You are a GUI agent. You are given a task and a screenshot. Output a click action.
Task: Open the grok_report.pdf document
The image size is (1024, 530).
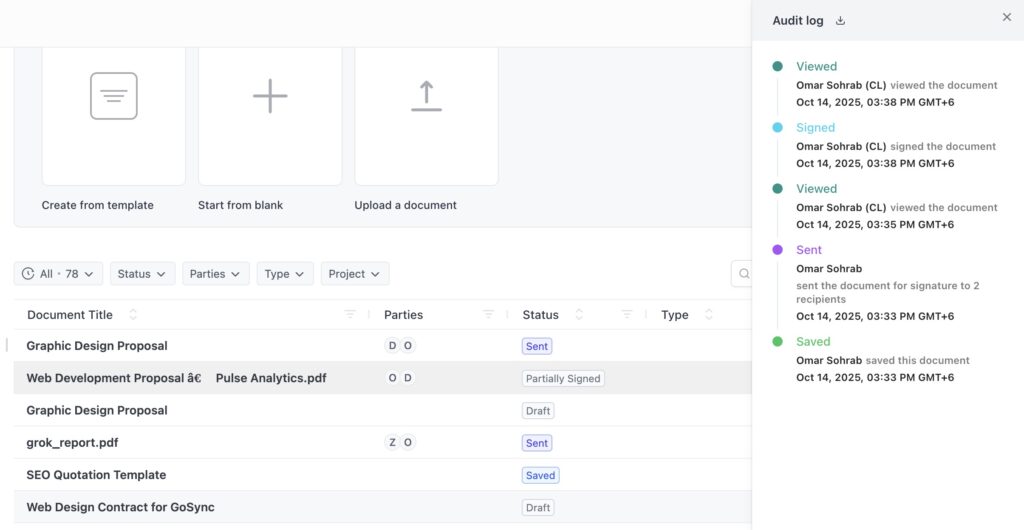72,443
